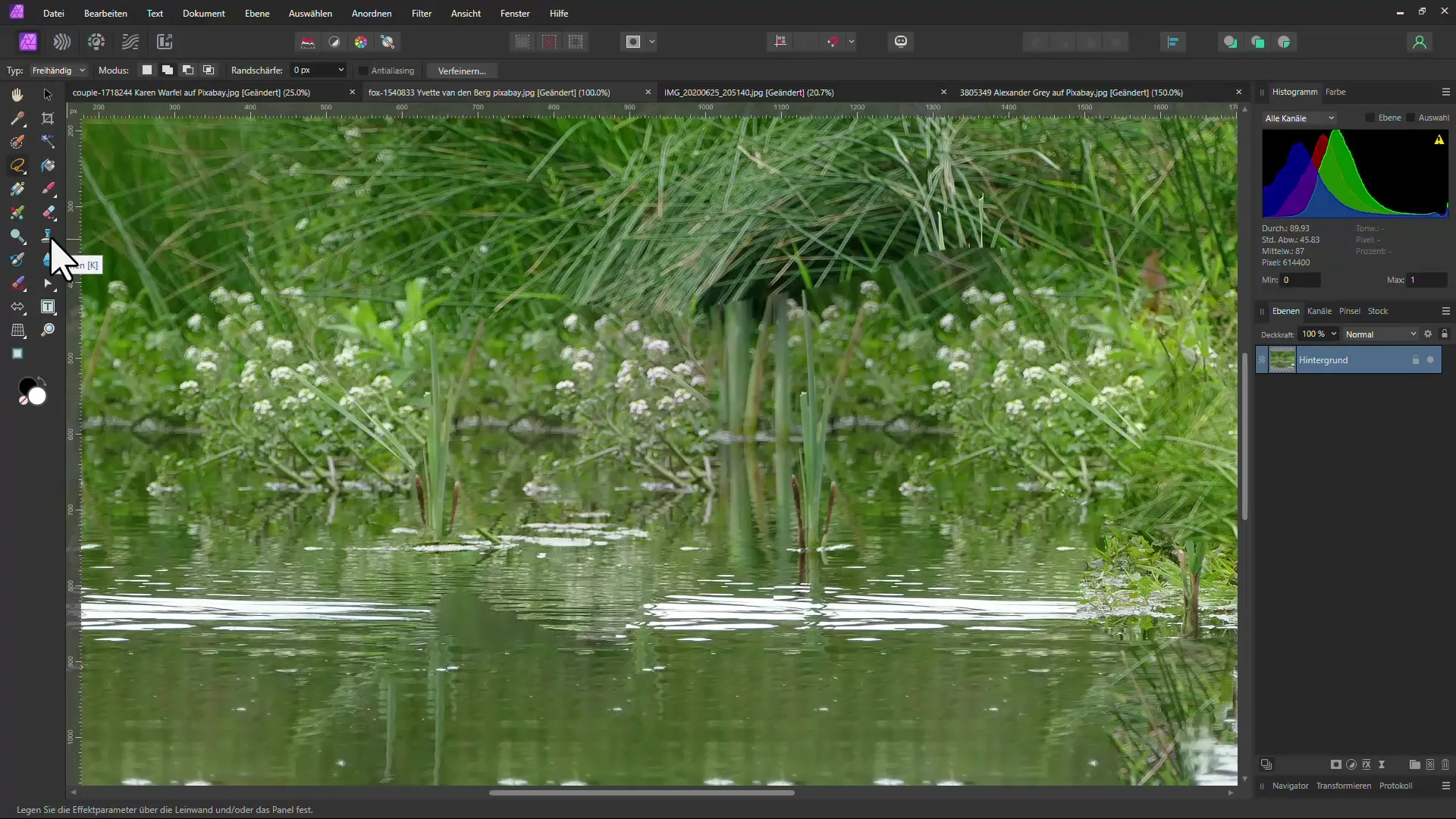This screenshot has width=1456, height=819.
Task: Select the Mesh Warp tool
Action: coord(17,330)
